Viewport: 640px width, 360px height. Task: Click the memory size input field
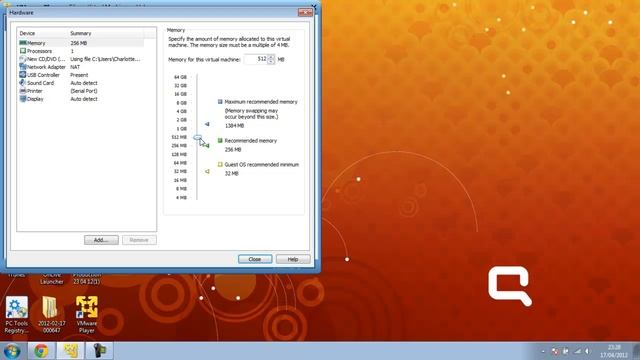coord(256,59)
